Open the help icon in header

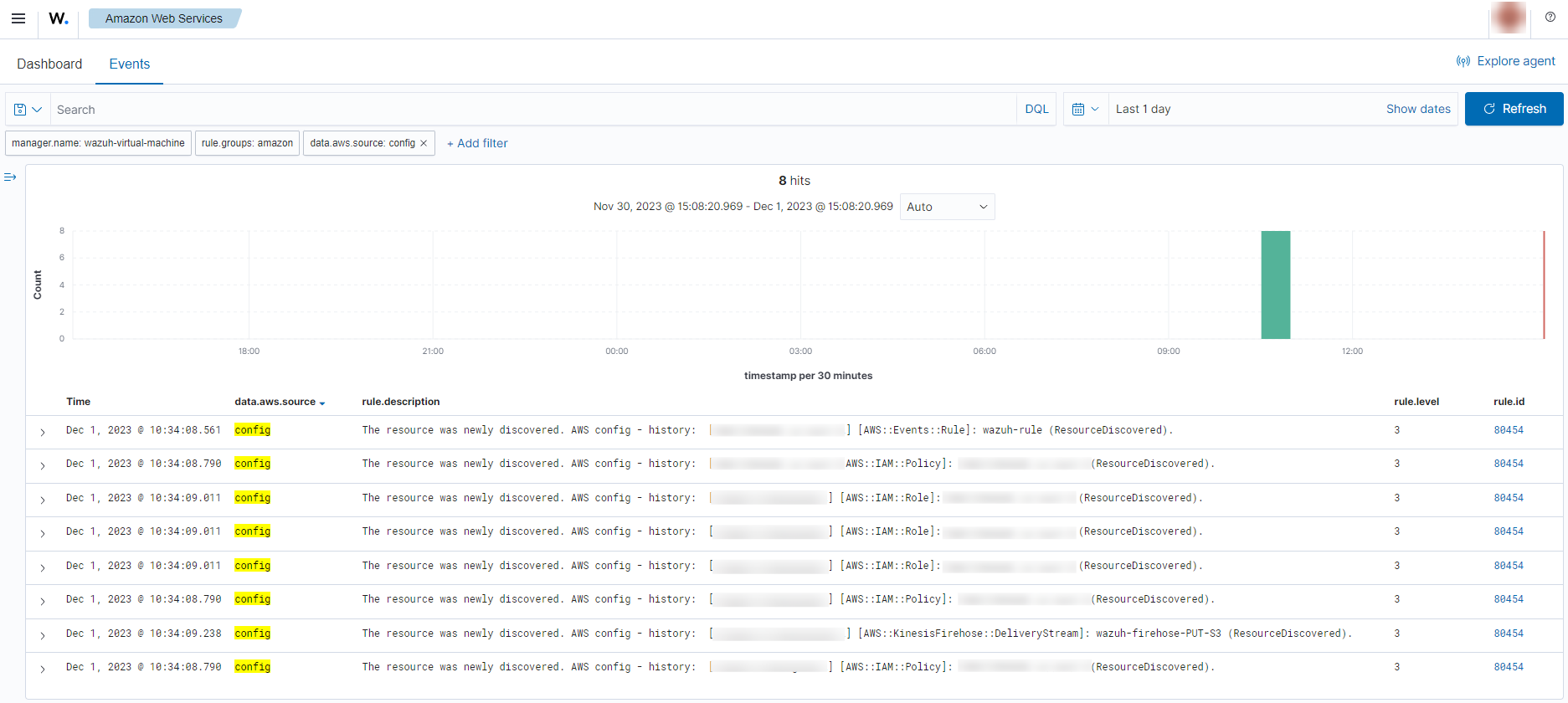pos(1550,18)
